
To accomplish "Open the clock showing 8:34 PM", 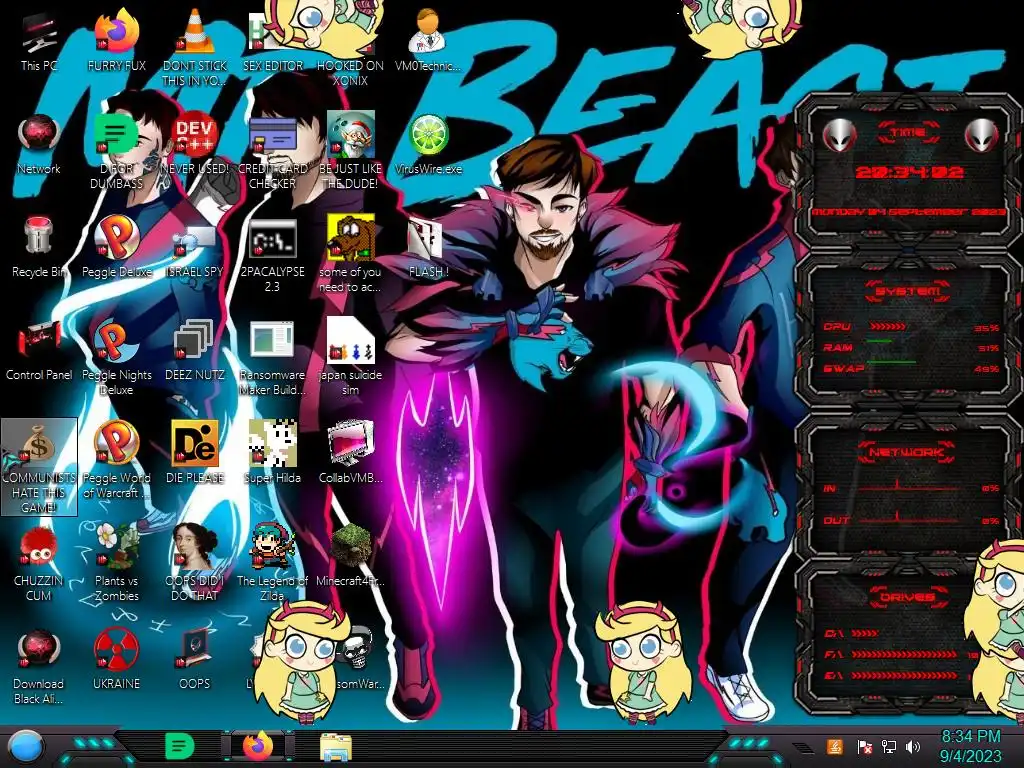I will point(970,746).
